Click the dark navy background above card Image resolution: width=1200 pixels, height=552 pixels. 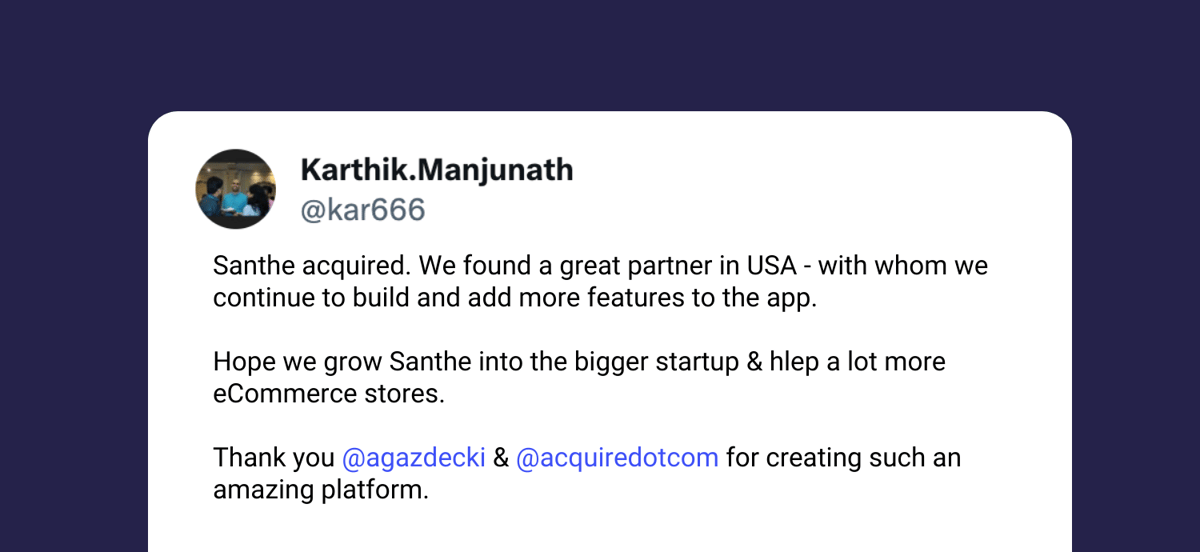pos(600,55)
